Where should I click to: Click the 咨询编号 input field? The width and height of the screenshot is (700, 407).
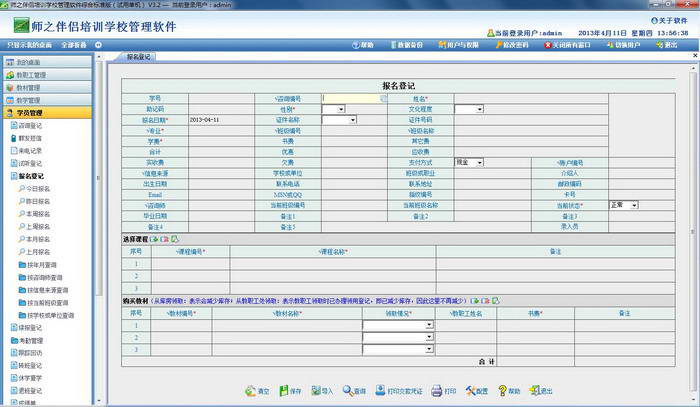point(350,99)
